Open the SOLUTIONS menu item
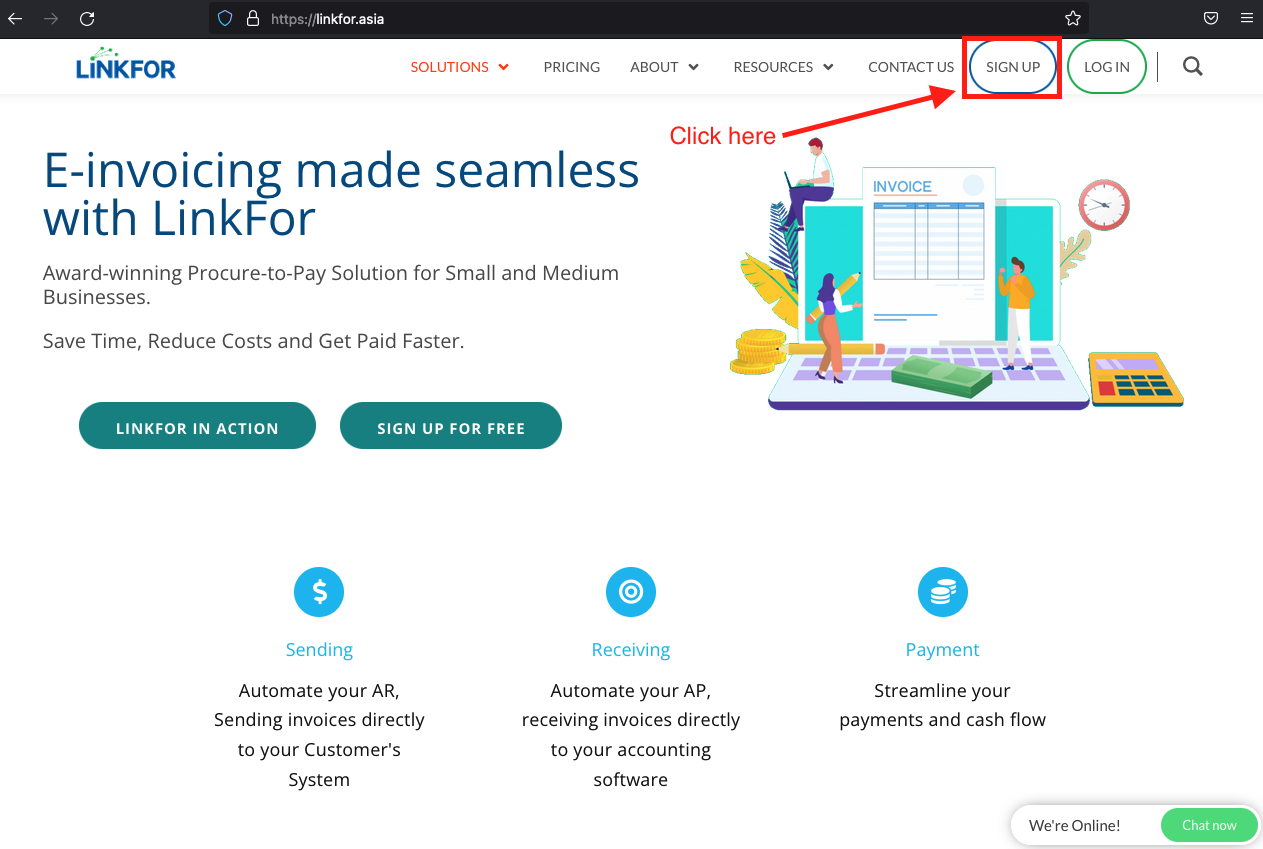1263x849 pixels. [x=449, y=67]
